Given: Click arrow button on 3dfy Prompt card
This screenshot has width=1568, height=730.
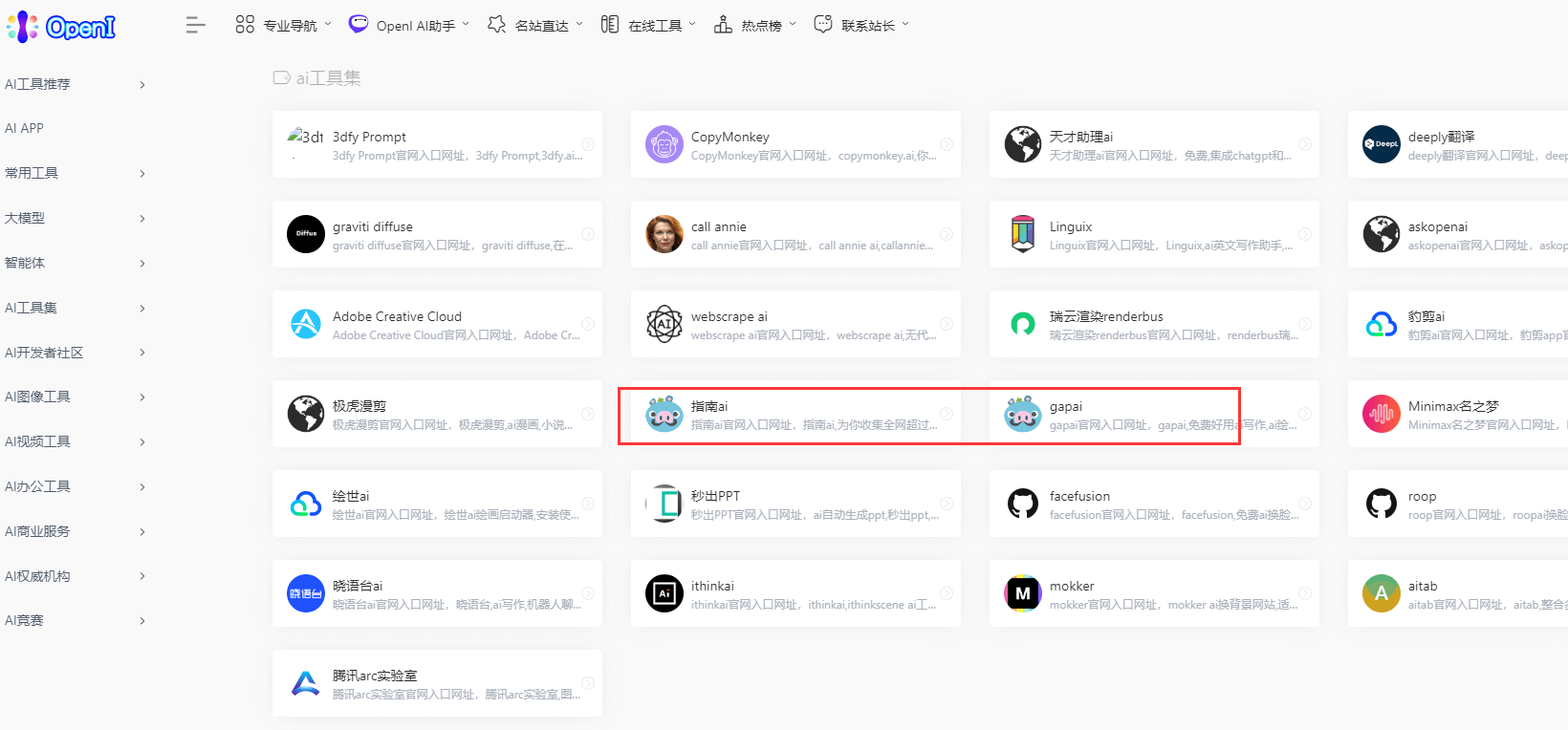Looking at the screenshot, I should 588,144.
